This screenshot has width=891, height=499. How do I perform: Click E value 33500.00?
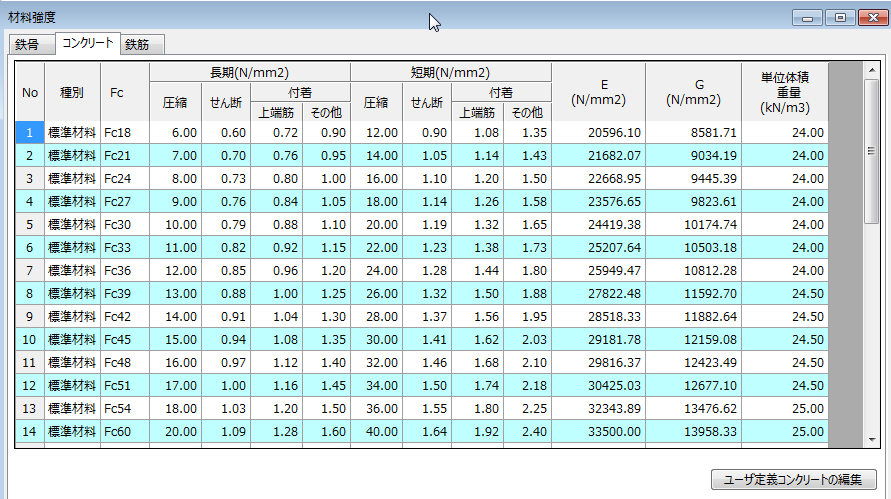(598, 431)
